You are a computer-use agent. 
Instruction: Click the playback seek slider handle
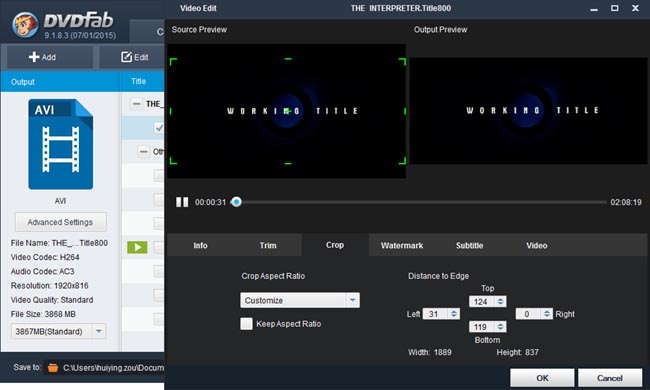pos(236,202)
